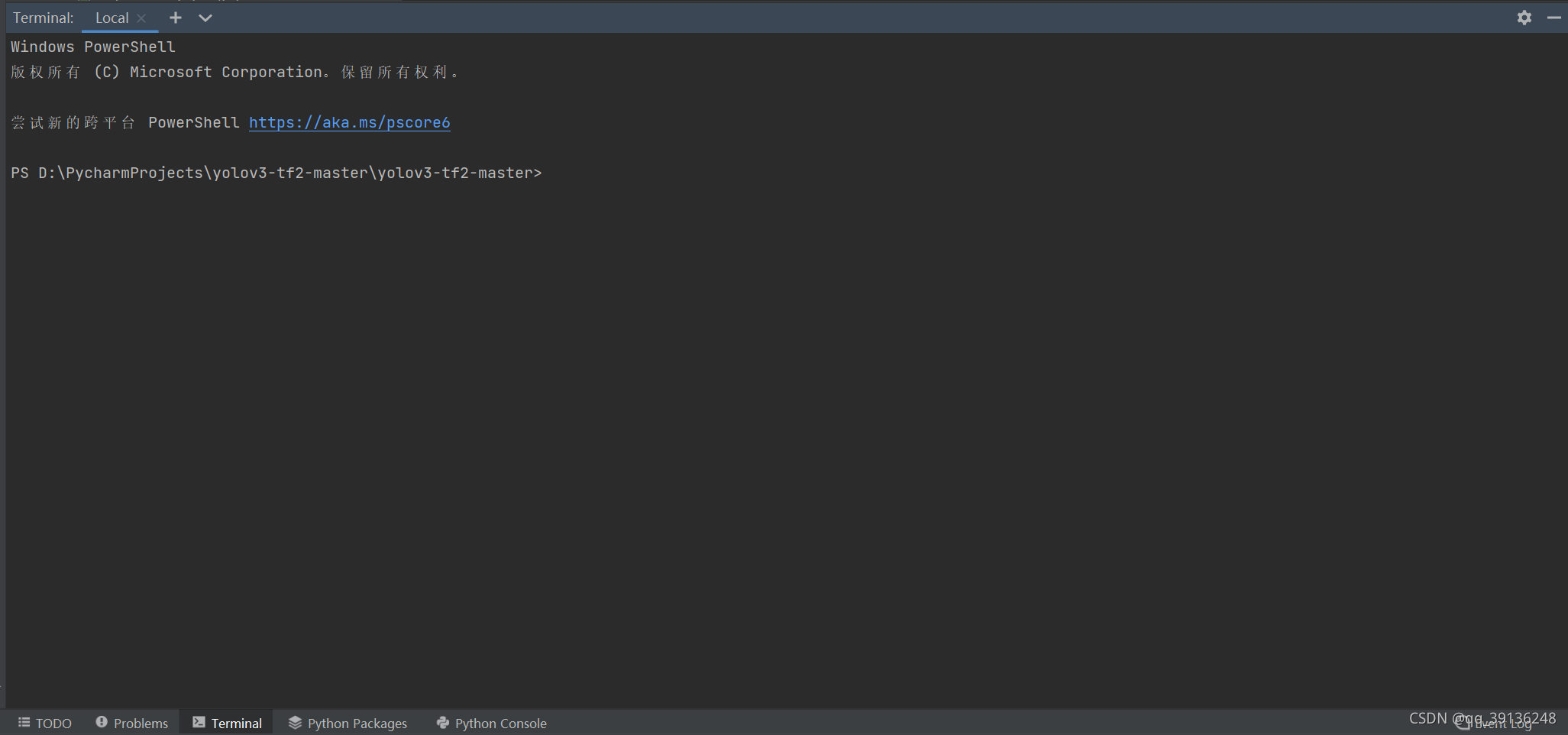Hide the terminal tool window

click(x=1553, y=18)
